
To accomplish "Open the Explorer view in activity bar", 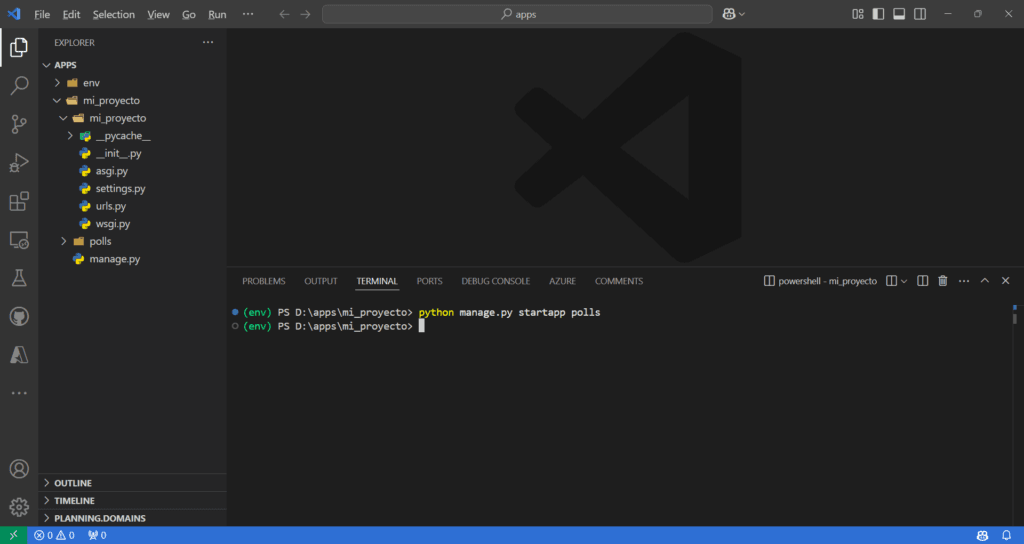I will 19,47.
